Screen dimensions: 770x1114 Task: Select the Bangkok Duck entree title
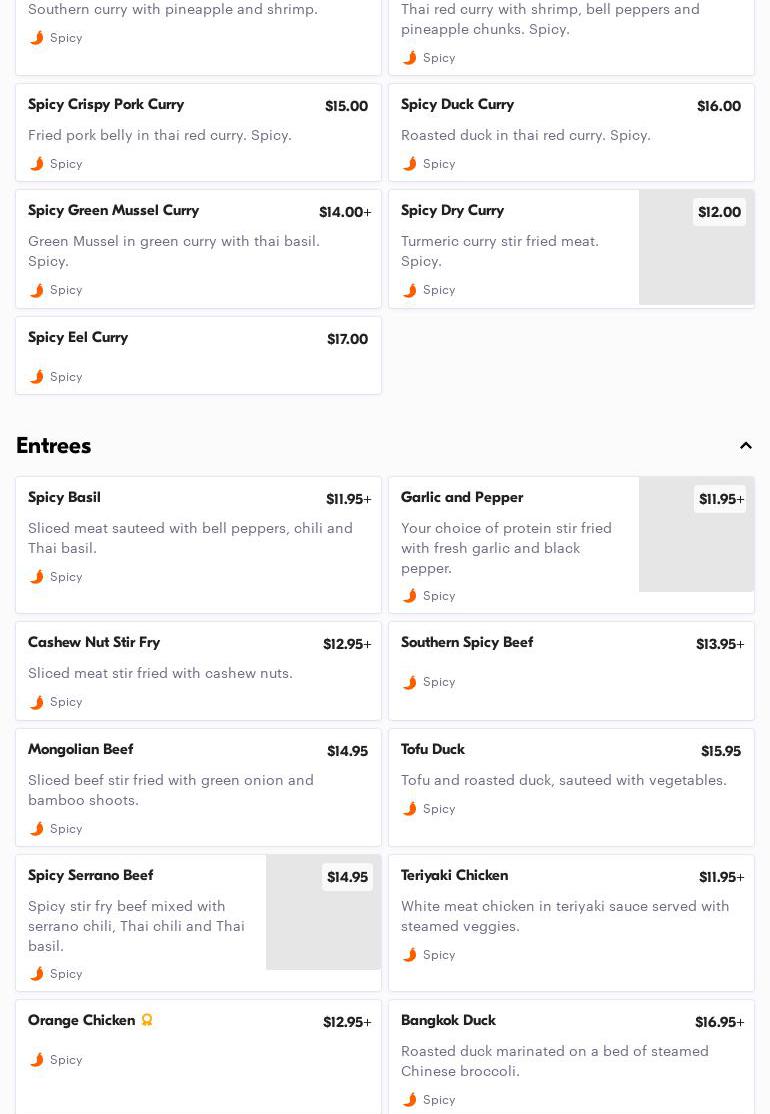(448, 1021)
